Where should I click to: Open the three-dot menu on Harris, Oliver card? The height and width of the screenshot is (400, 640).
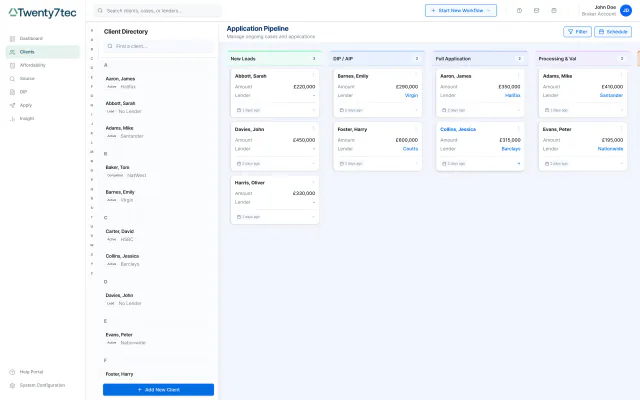point(313,182)
